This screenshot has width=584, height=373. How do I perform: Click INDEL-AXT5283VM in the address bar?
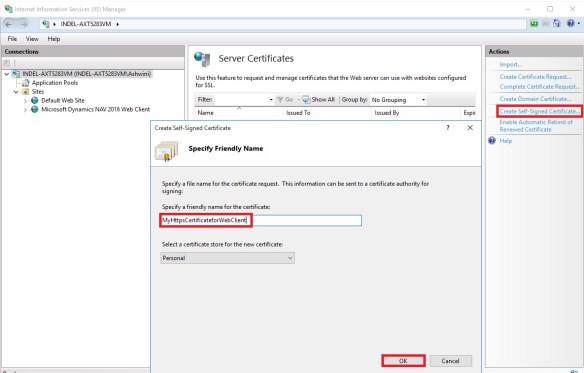click(x=86, y=24)
